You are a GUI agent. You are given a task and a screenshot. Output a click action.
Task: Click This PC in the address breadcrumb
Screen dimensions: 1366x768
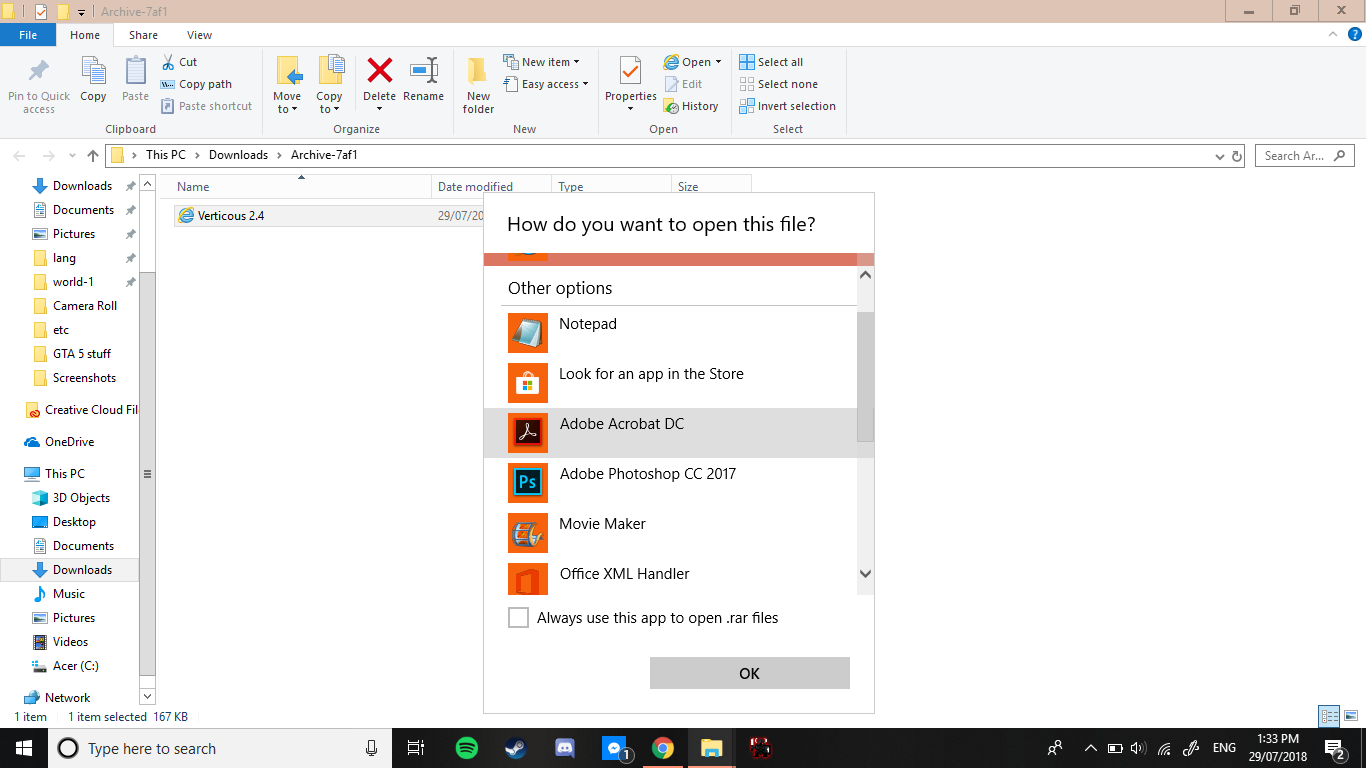pos(166,155)
